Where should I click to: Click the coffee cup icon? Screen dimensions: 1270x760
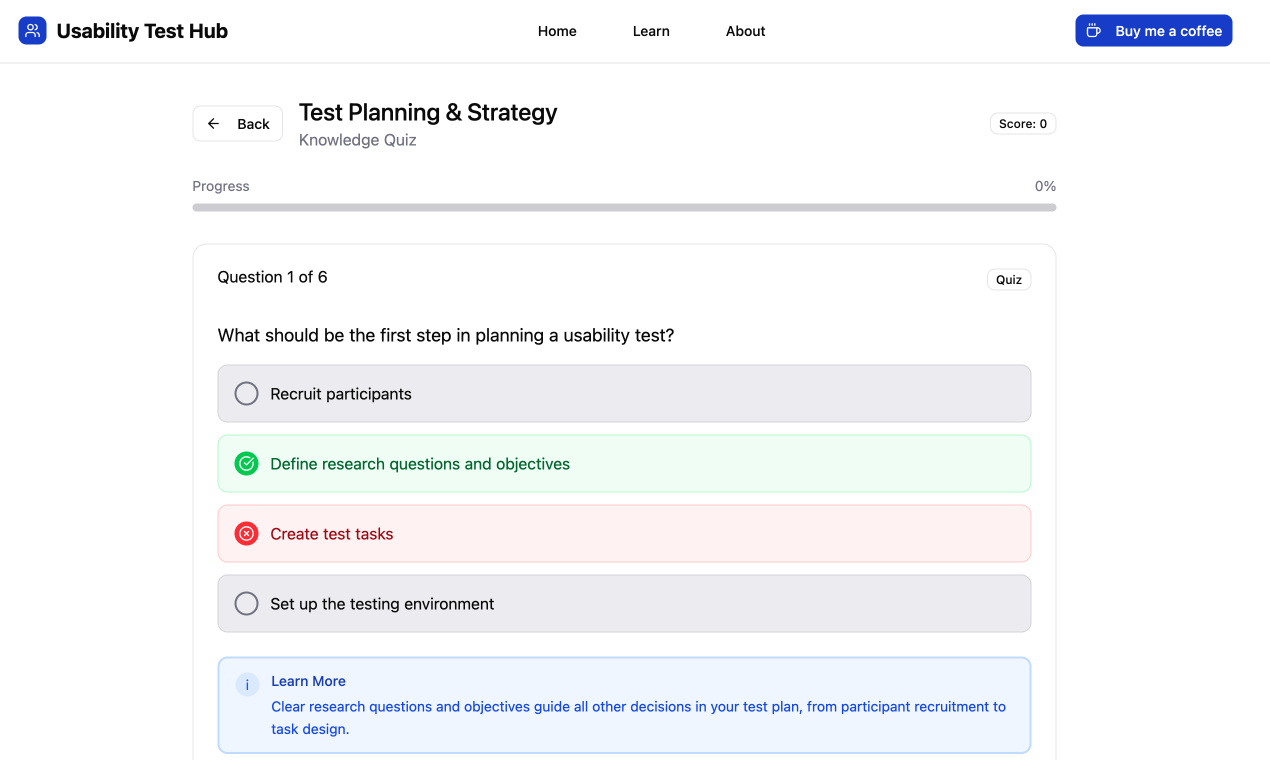pyautogui.click(x=1094, y=31)
